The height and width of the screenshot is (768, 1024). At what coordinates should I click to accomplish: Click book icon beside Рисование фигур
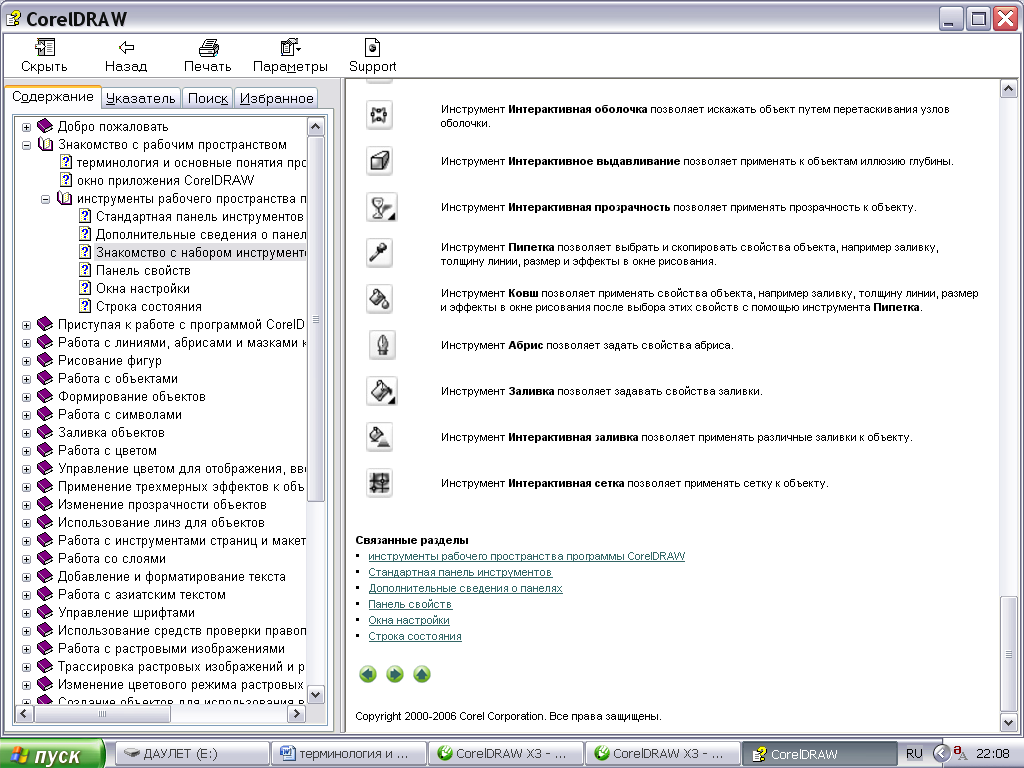tap(44, 360)
